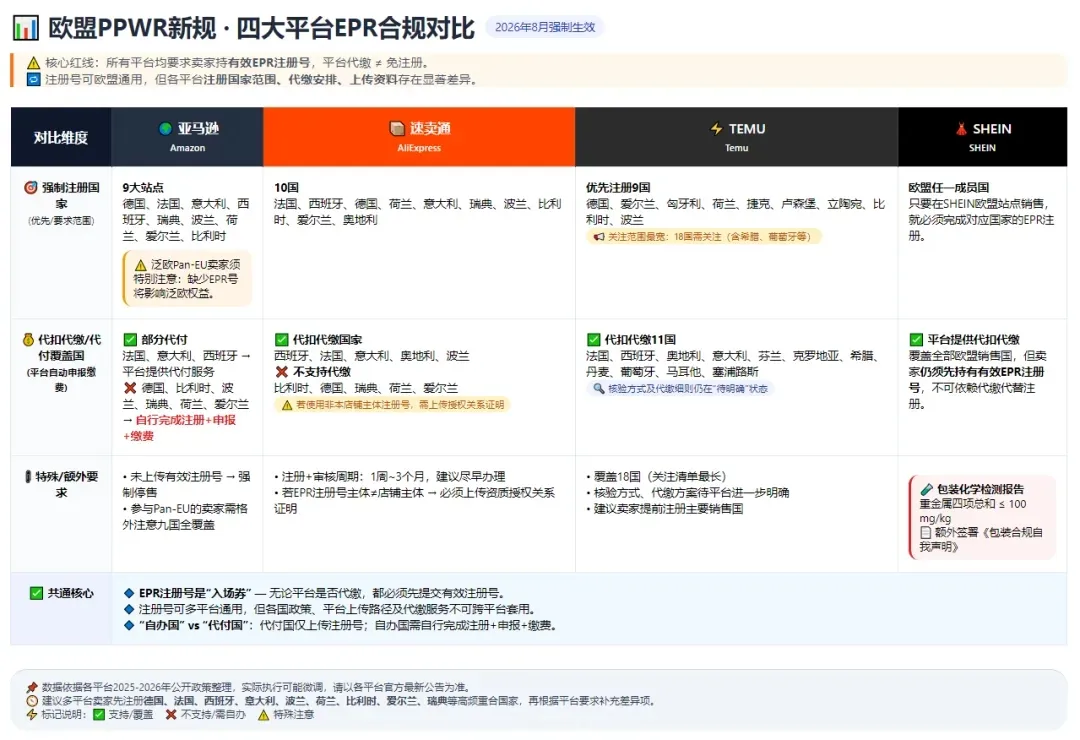Click the warning icon before 若使用非本店铺主体注册号
This screenshot has height=740, width=1080.
[x=287, y=404]
